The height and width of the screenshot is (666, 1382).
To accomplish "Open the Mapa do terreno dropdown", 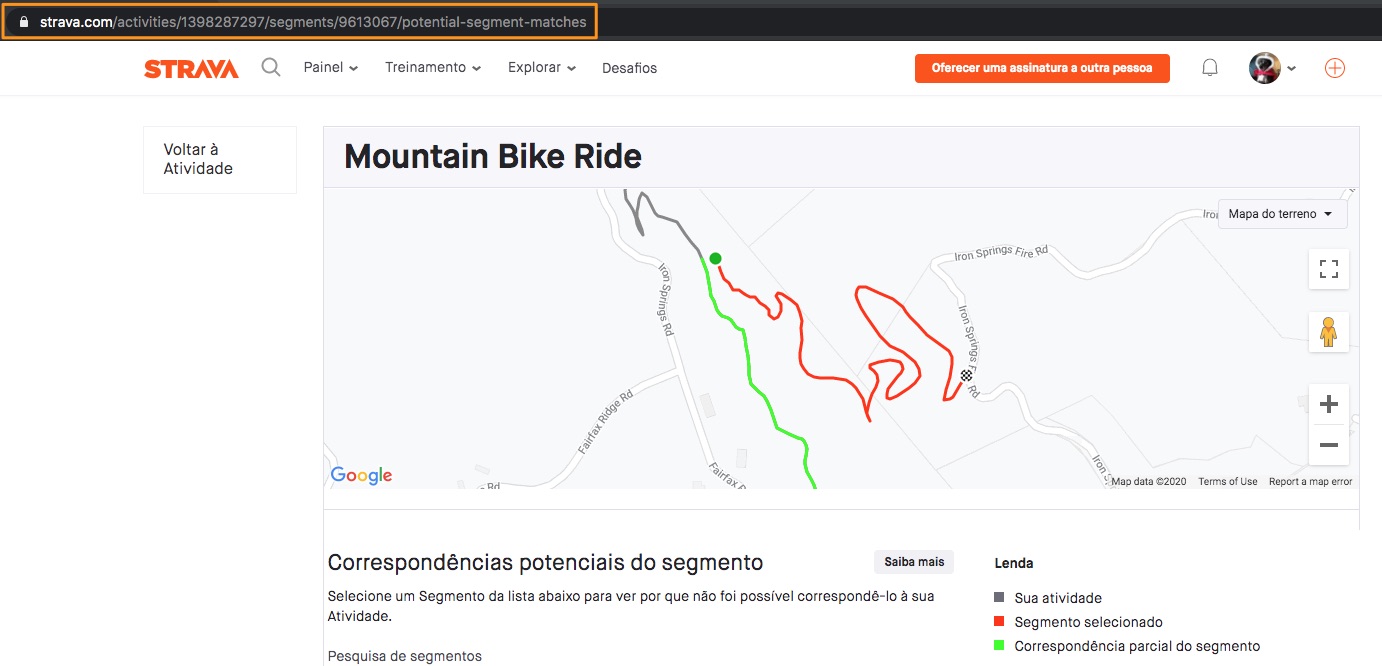I will [1282, 214].
